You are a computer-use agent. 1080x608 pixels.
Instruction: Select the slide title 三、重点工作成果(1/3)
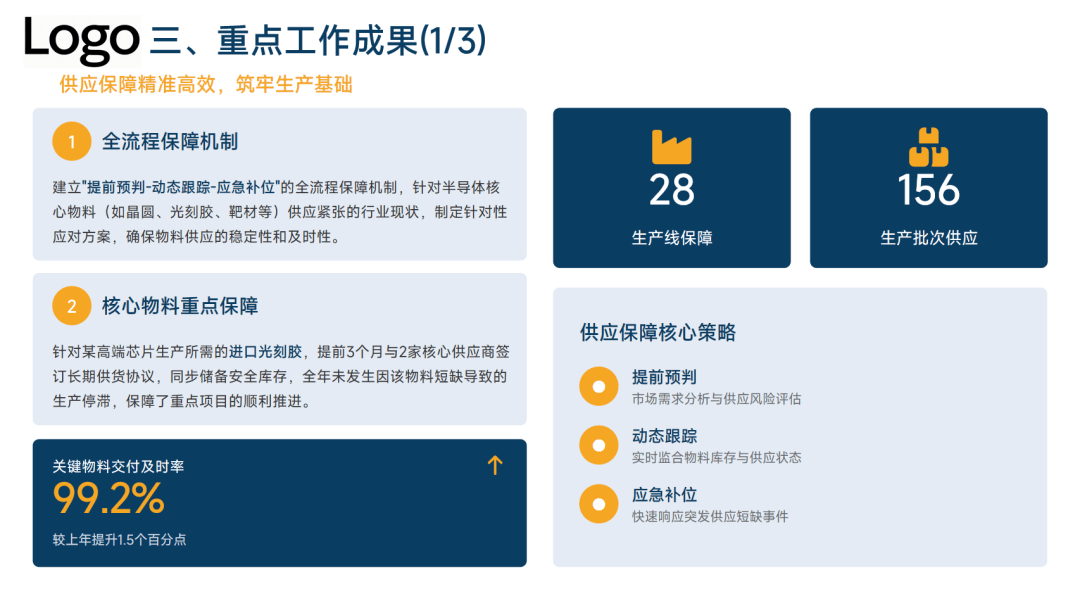[x=318, y=41]
